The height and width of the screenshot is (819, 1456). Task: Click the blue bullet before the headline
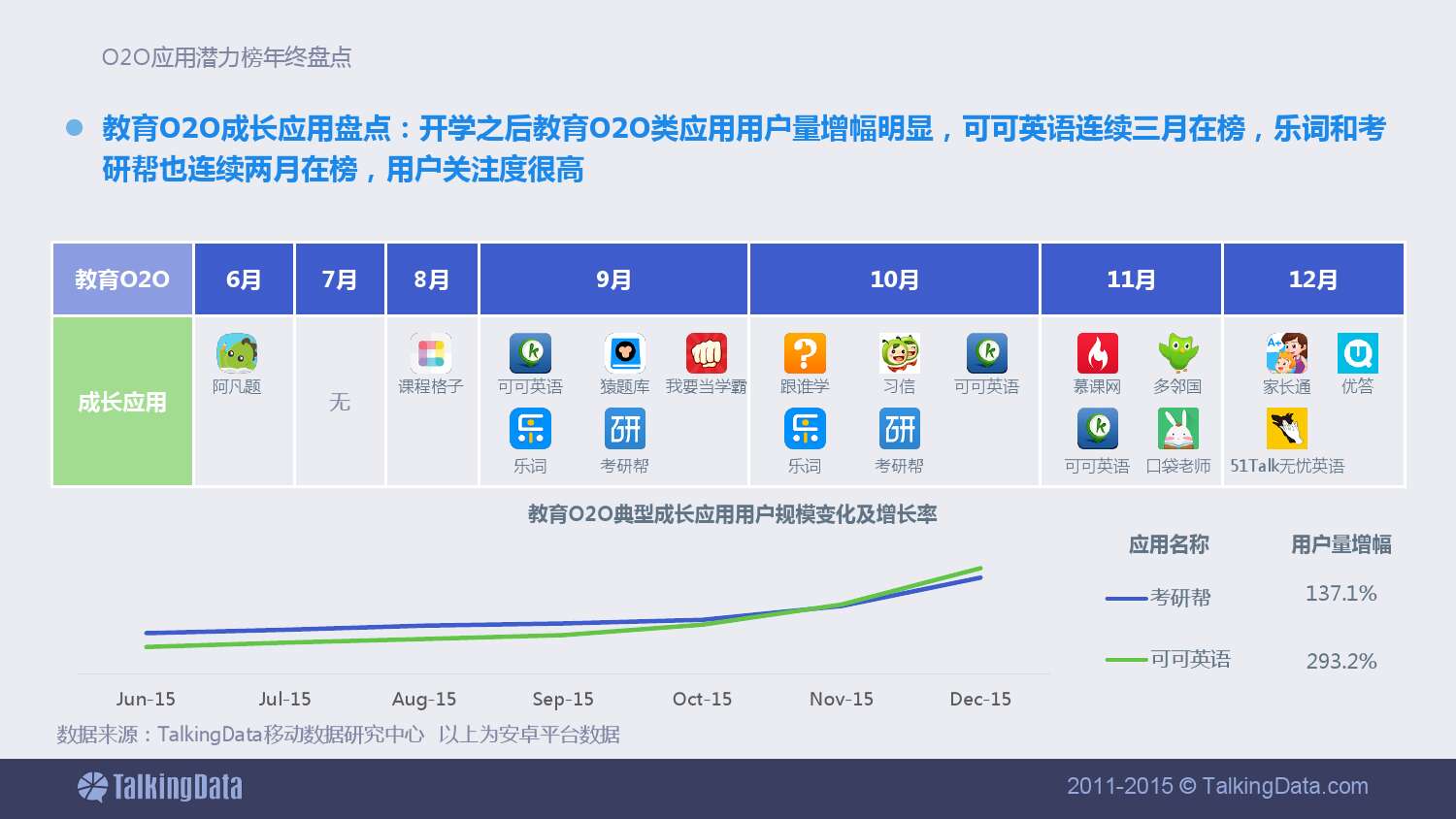[75, 128]
